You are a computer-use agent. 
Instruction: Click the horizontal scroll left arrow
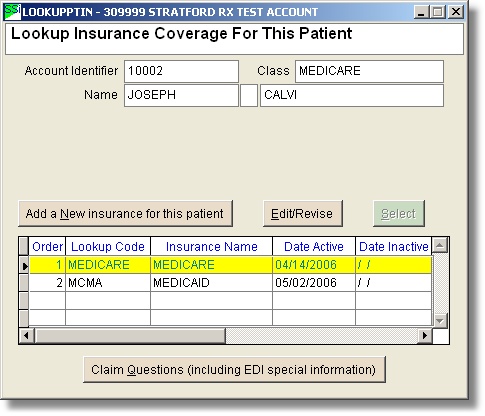tap(26, 335)
